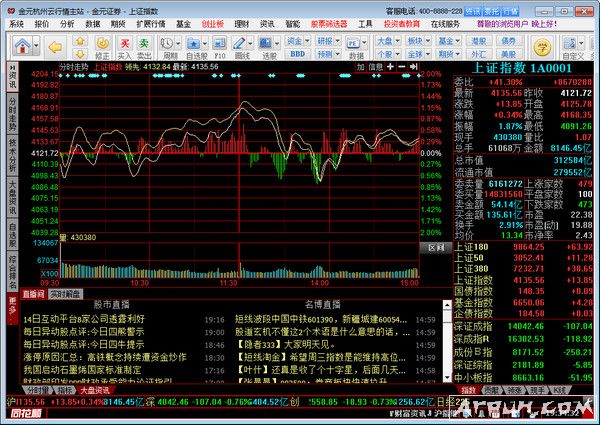Open the K线 chart toolbar icon
Image resolution: width=600 pixels, height=425 pixels.
(170, 45)
